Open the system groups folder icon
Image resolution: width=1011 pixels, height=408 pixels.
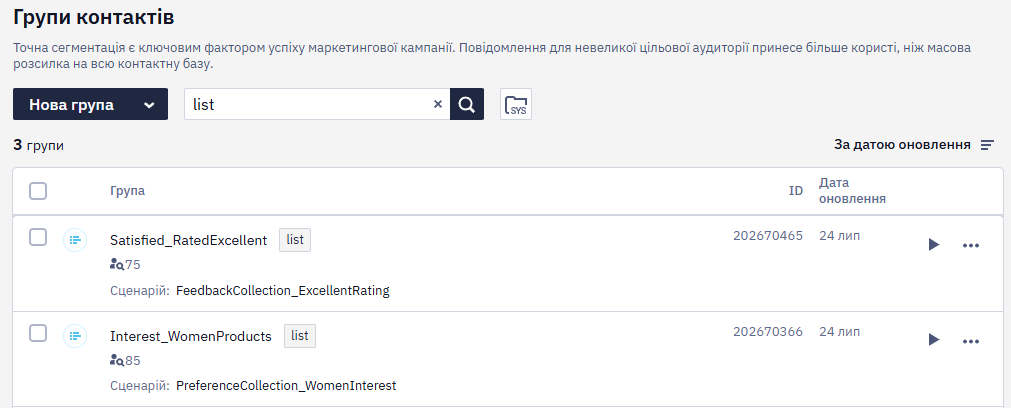[516, 104]
